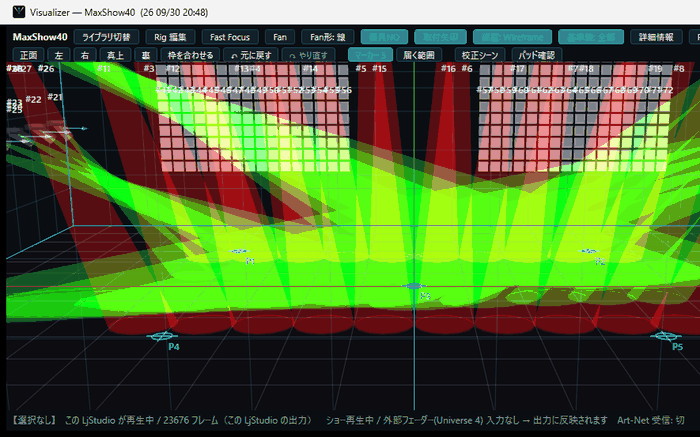700x437 pixels.
Task: Open the 校正シーン calibration scene
Action: point(480,55)
